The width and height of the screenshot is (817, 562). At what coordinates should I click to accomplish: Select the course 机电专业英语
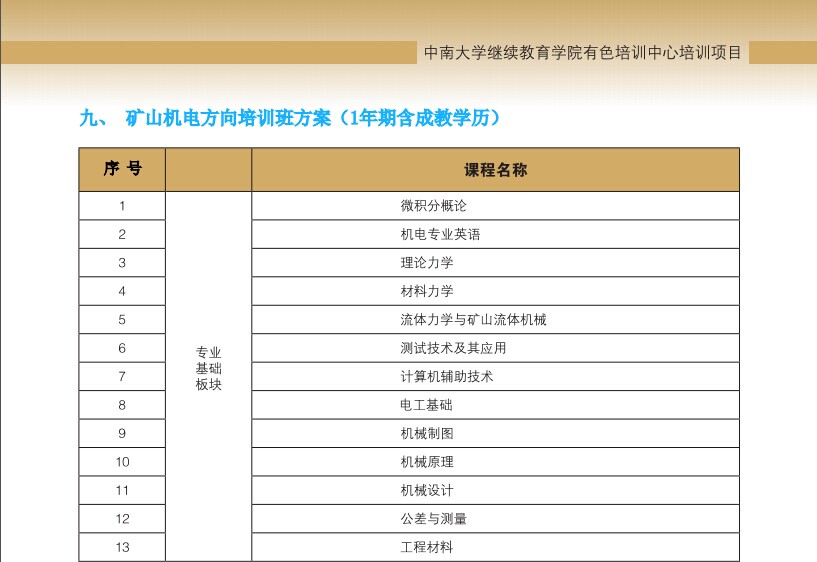point(440,234)
